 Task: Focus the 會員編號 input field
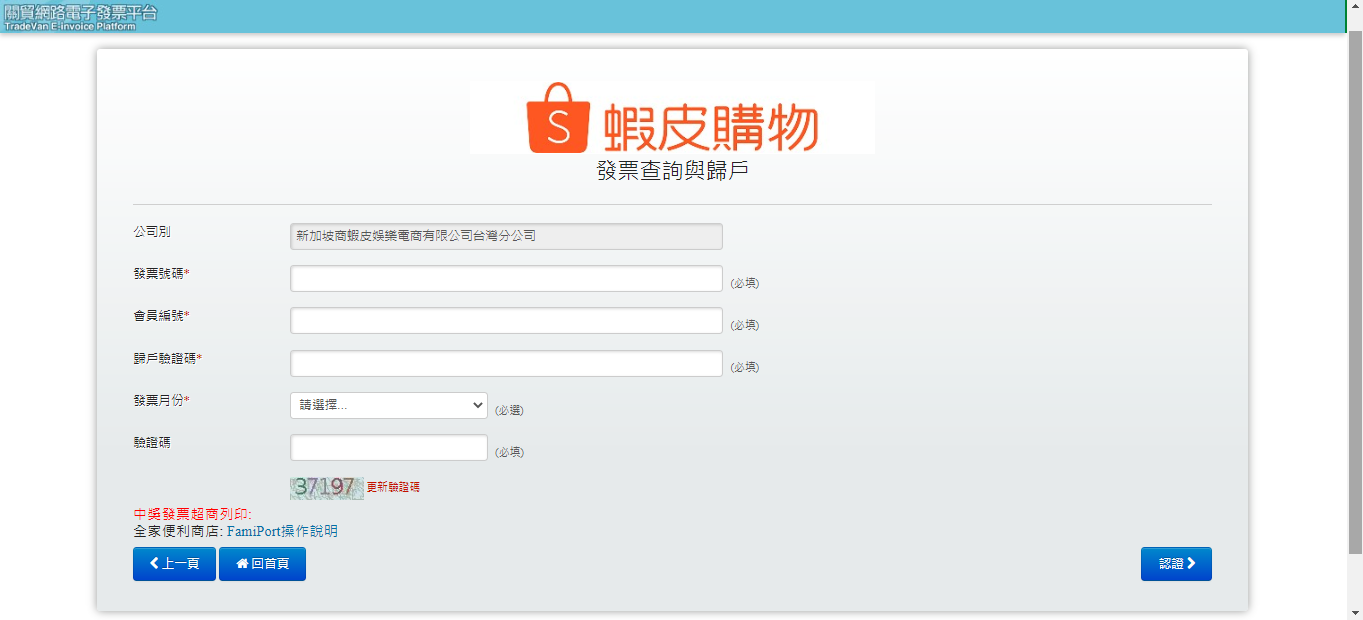tap(506, 321)
